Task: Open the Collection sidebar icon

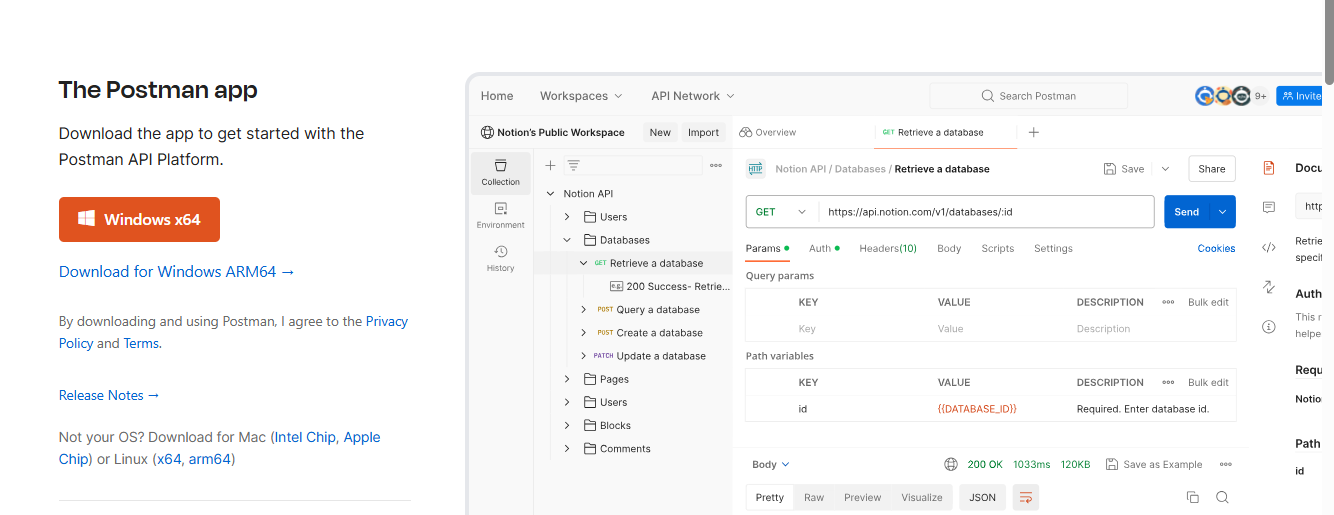Action: 501,172
